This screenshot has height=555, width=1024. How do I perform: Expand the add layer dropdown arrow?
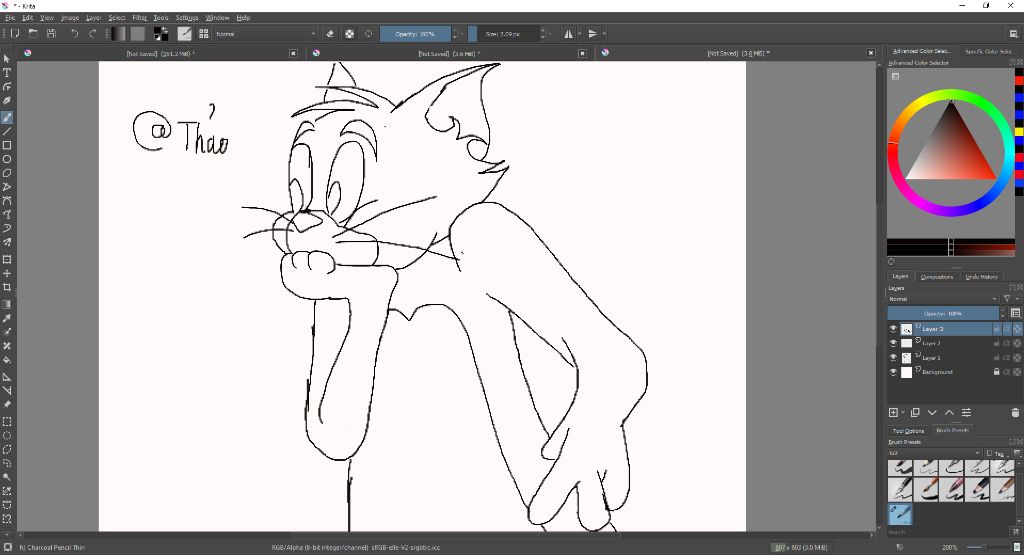tap(903, 413)
